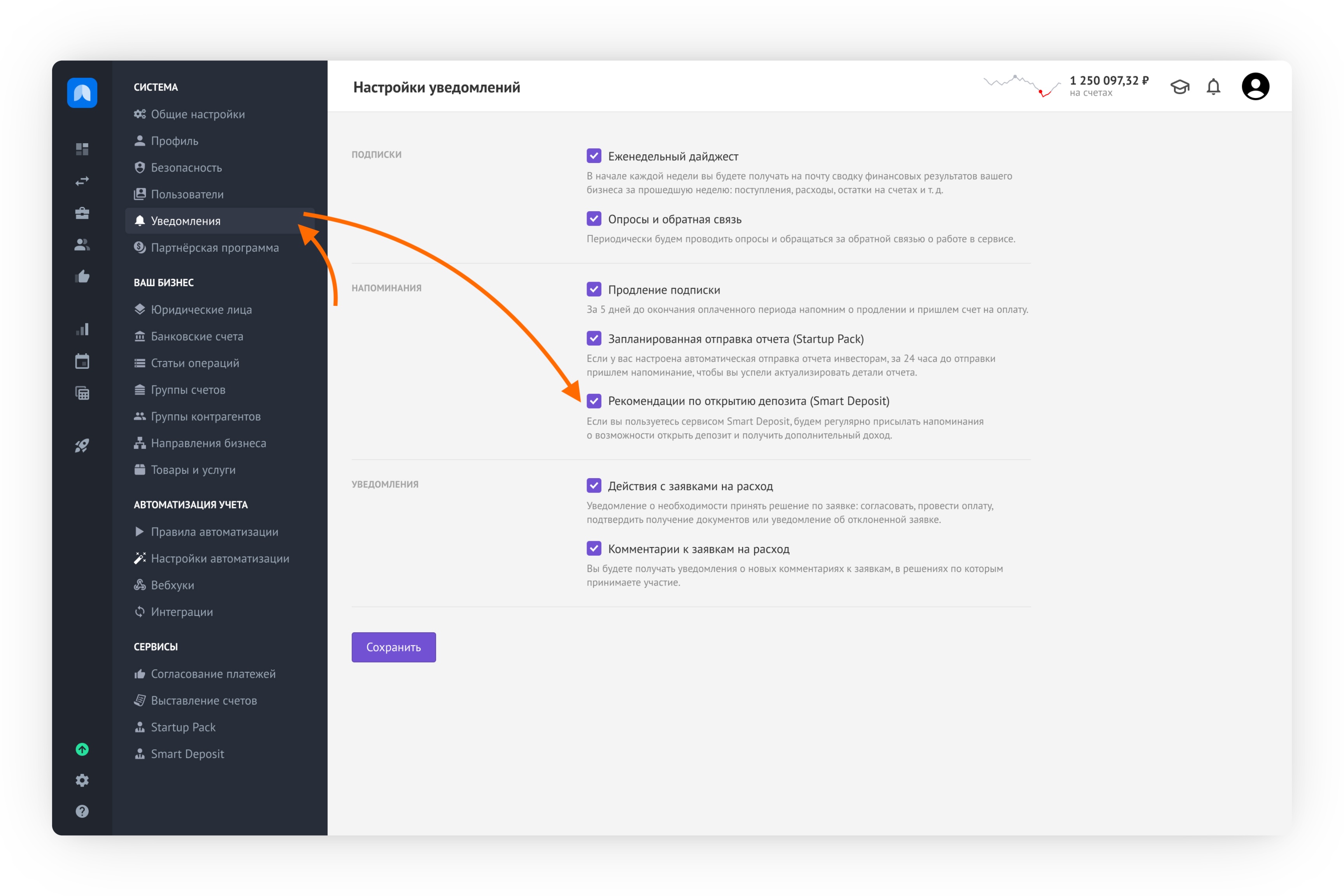Viewport: 1344px width, 896px height.
Task: Open Пользователи menu item
Action: 220,194
